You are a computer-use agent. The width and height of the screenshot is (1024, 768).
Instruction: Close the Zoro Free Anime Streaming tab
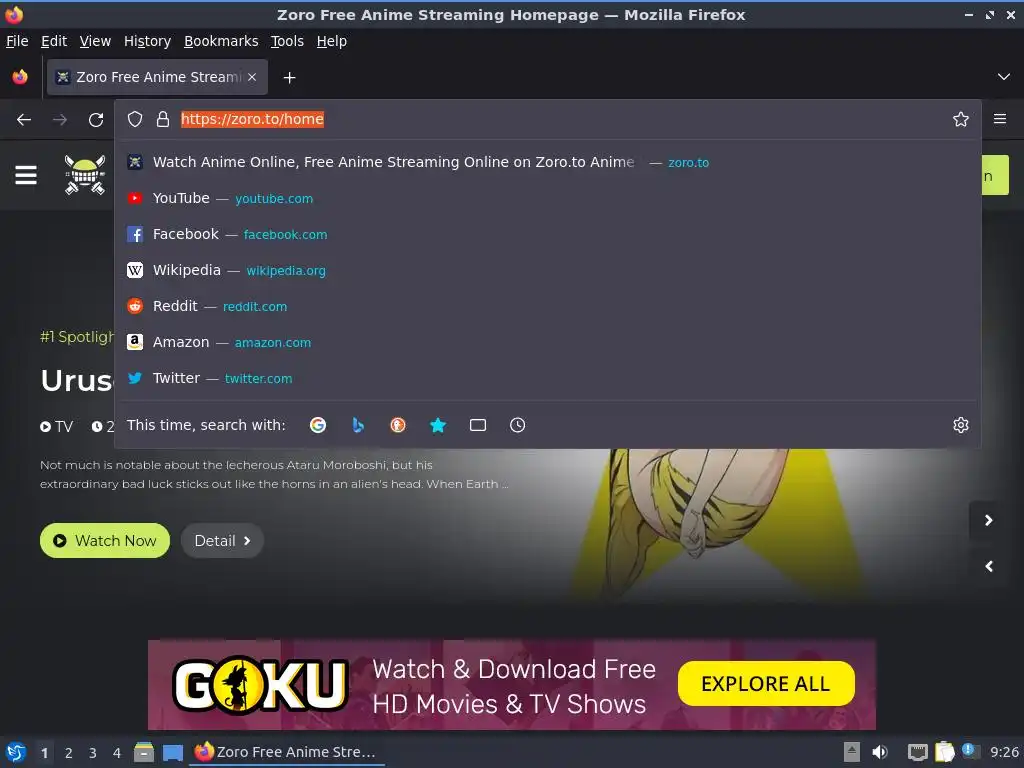click(252, 77)
